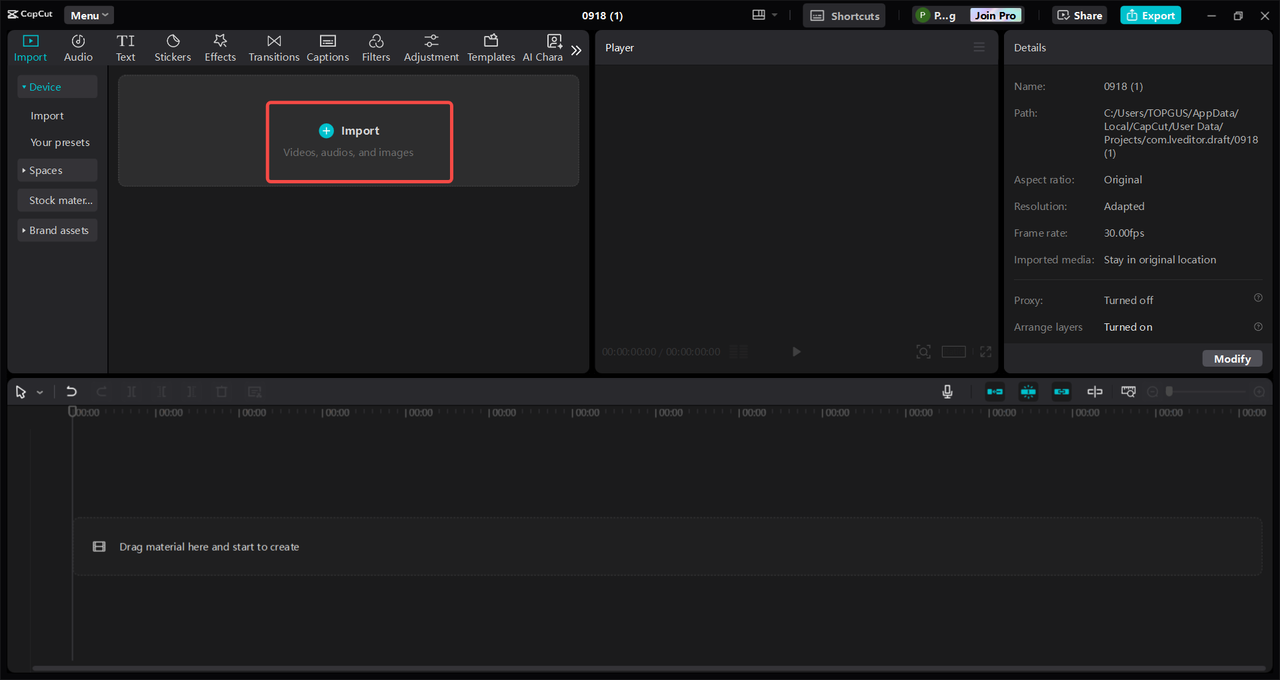Toggle player fullscreen icon

point(986,352)
